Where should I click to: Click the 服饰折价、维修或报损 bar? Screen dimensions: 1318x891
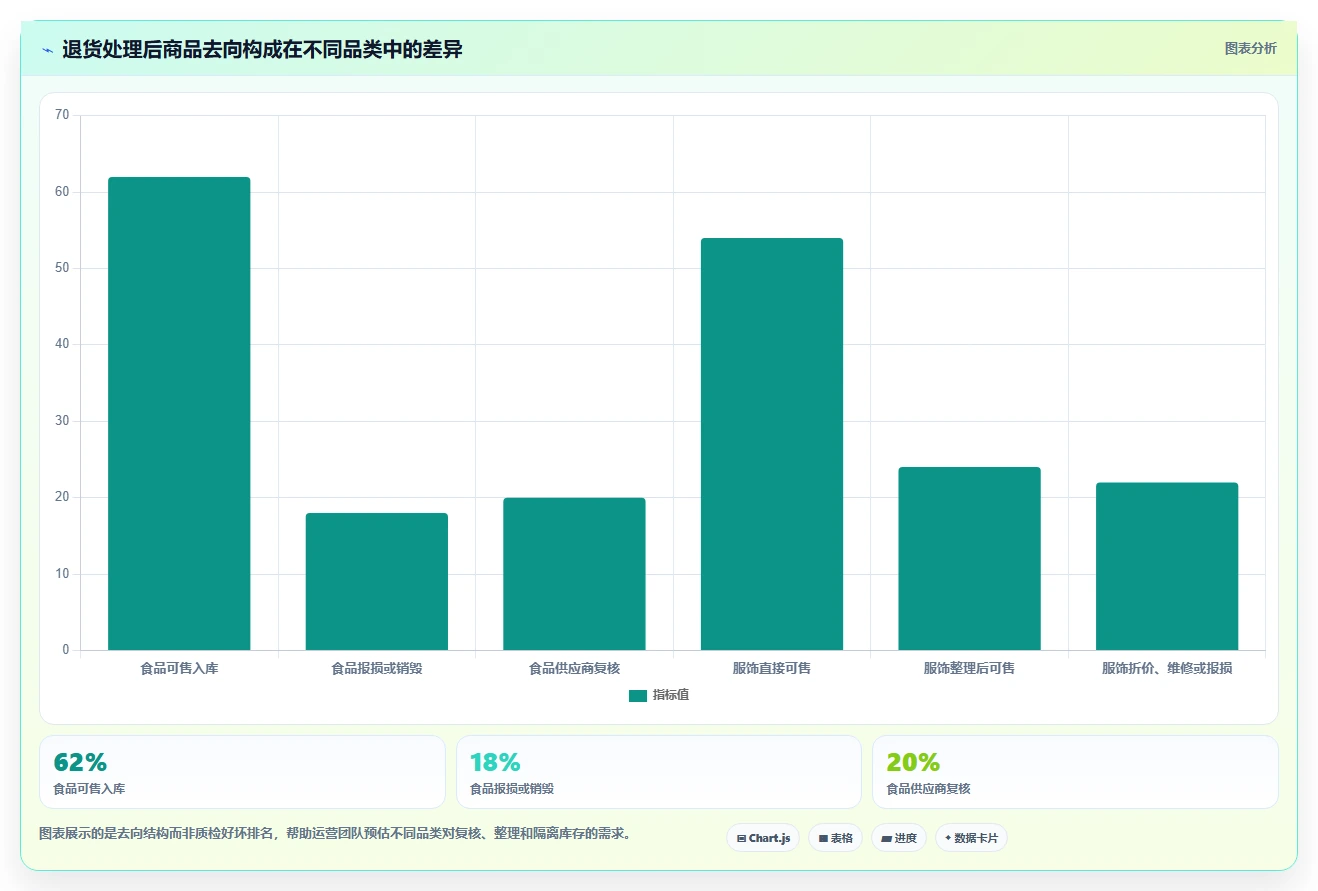[1167, 567]
